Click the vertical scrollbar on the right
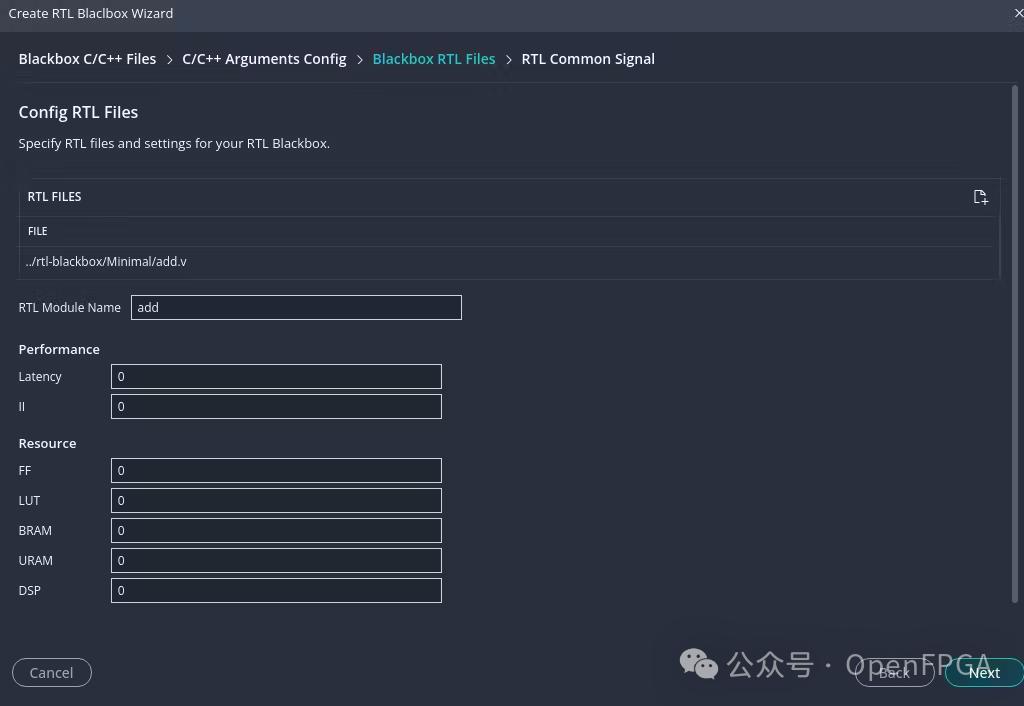This screenshot has height=706, width=1024. (x=1017, y=340)
